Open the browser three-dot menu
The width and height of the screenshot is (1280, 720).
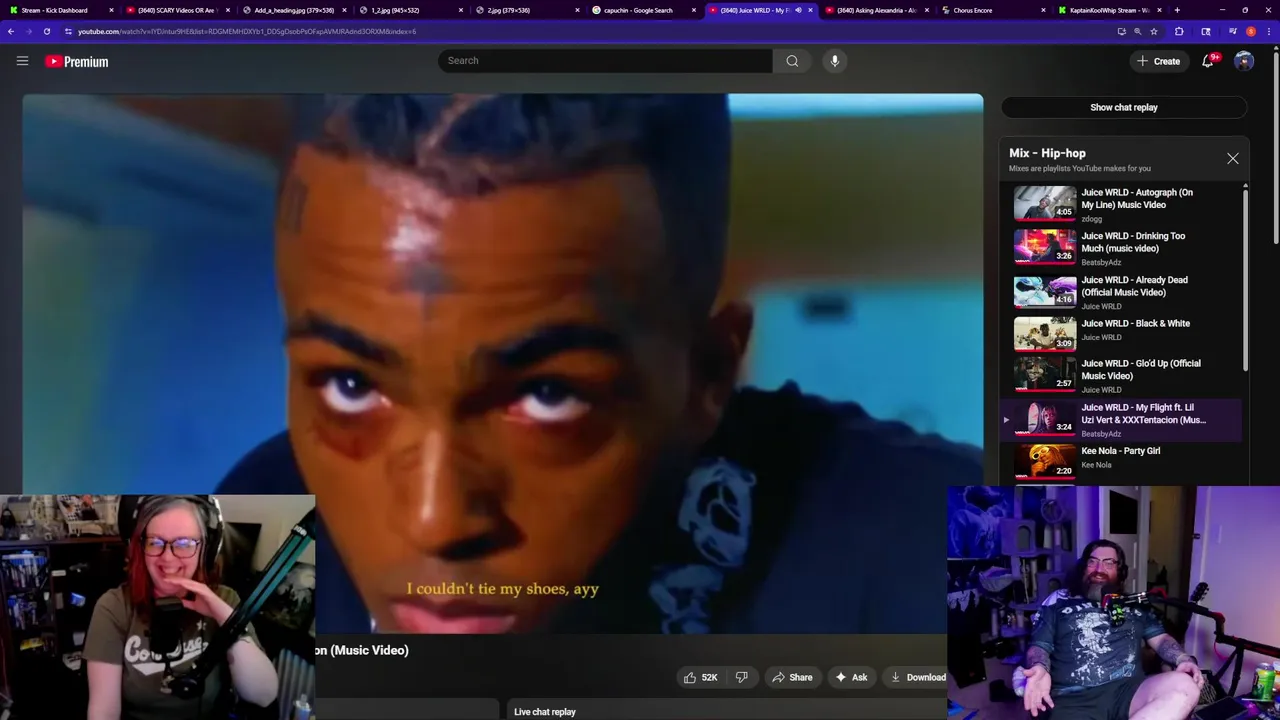point(1269,31)
